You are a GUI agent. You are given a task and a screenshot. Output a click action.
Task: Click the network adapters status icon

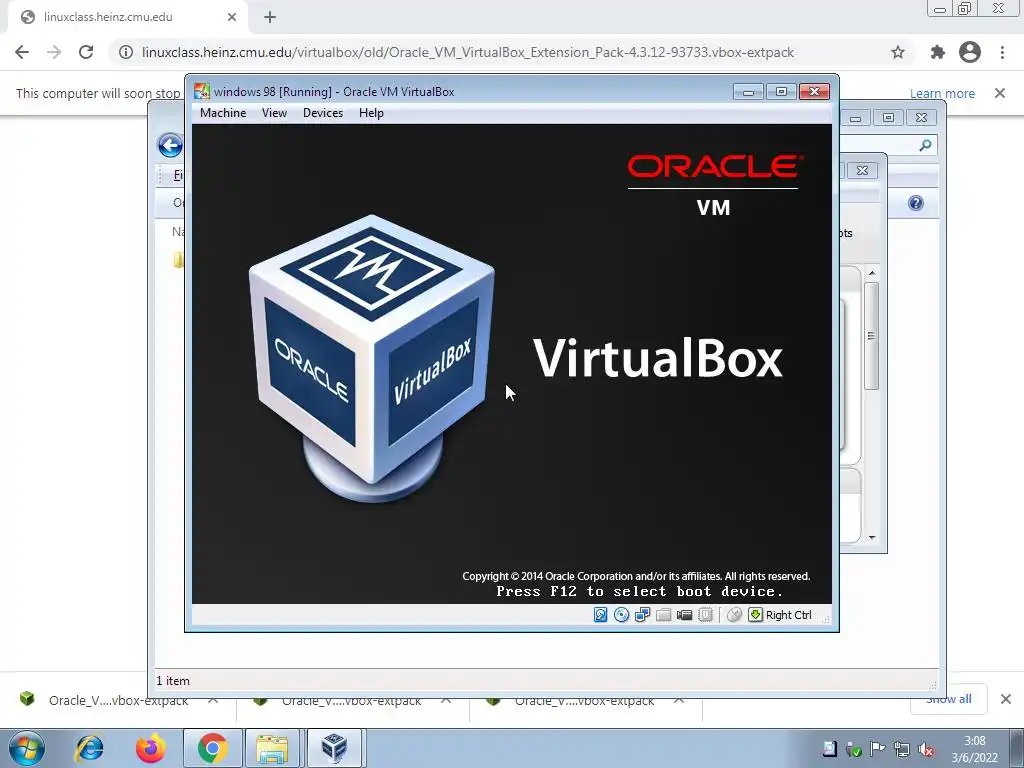coord(642,615)
